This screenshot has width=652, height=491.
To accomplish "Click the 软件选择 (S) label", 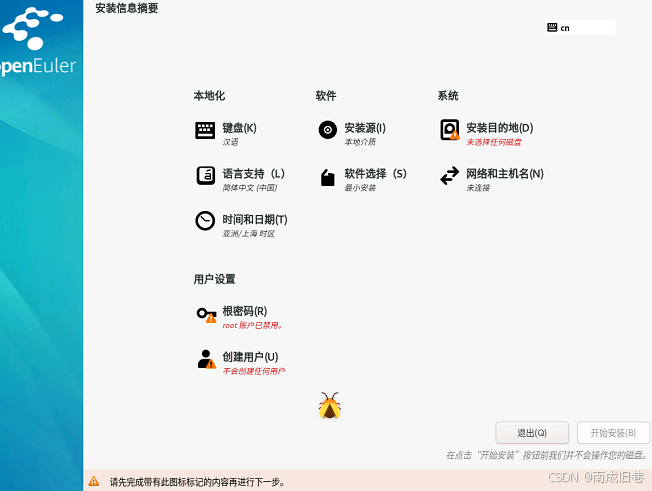I will (x=375, y=174).
